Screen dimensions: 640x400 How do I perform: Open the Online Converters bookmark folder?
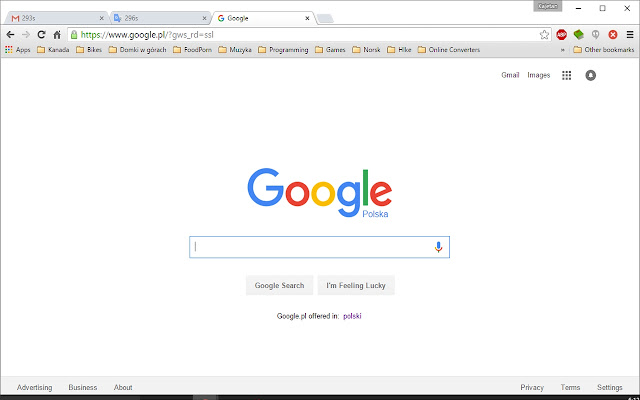point(449,50)
